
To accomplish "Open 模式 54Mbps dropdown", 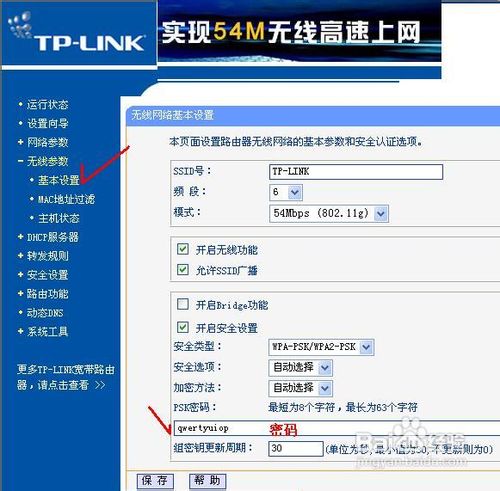I will point(329,213).
